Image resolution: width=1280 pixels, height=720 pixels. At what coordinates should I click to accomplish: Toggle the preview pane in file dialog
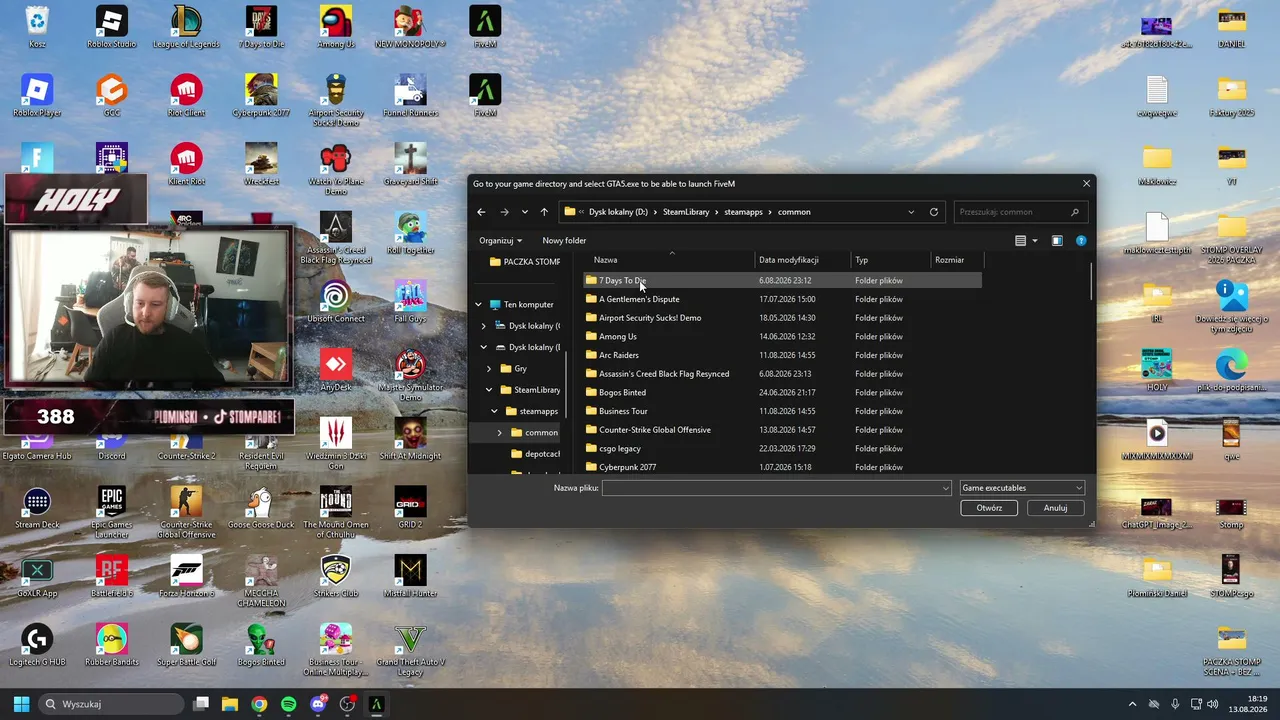point(1057,241)
